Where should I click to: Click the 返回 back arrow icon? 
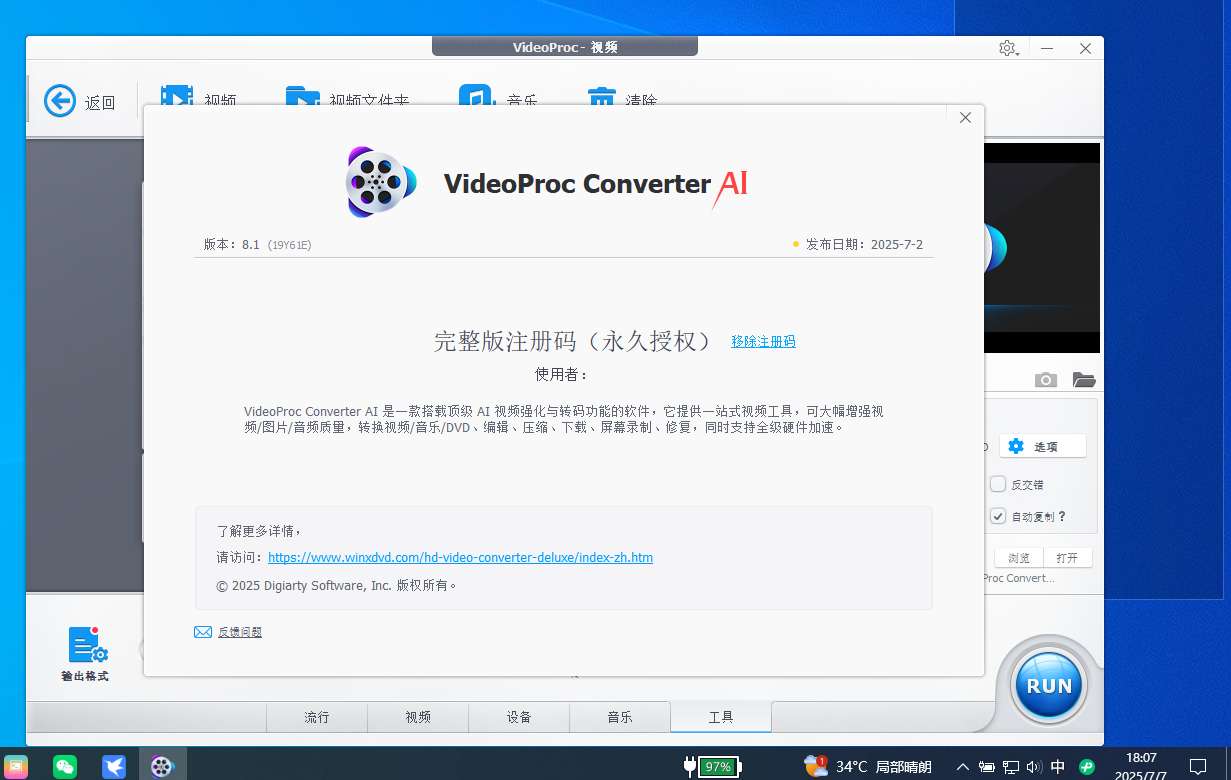point(60,101)
